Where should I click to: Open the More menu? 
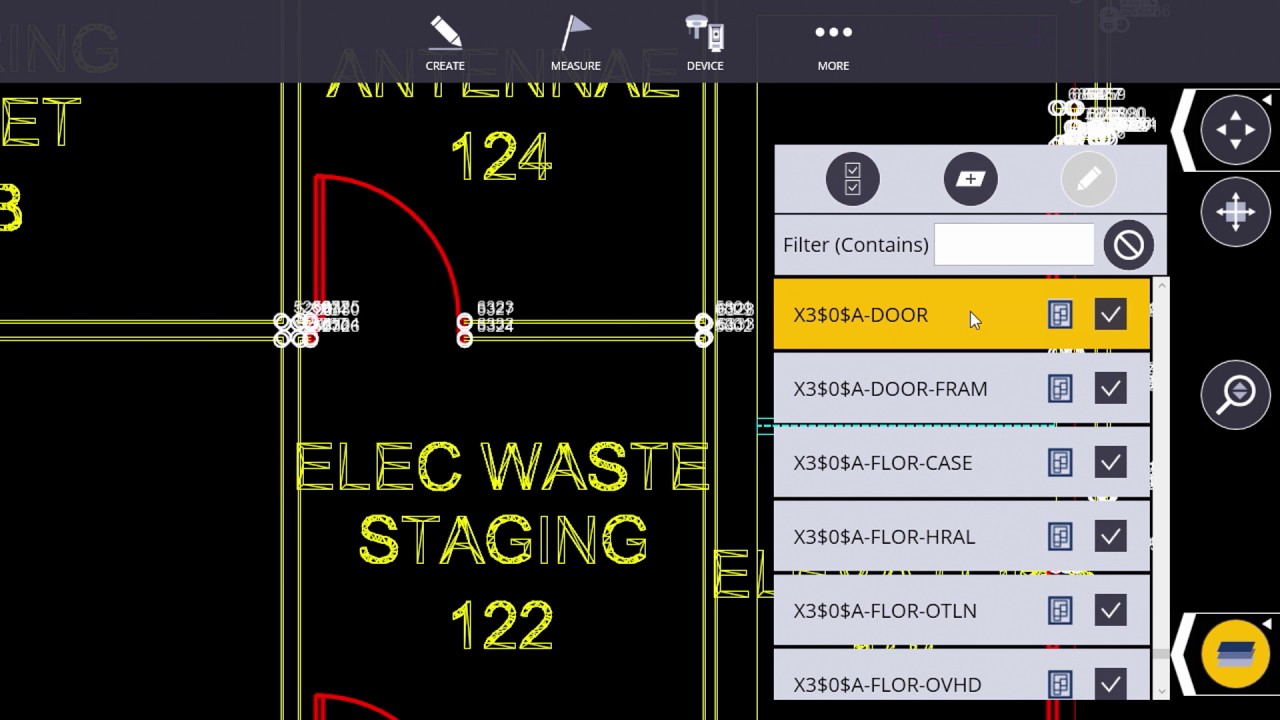[x=833, y=42]
